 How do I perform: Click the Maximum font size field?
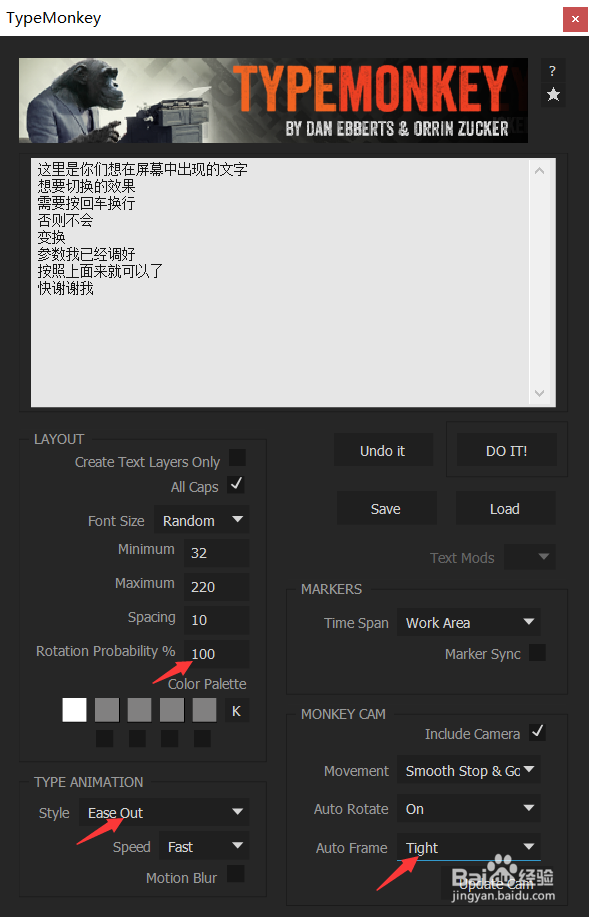click(x=216, y=587)
